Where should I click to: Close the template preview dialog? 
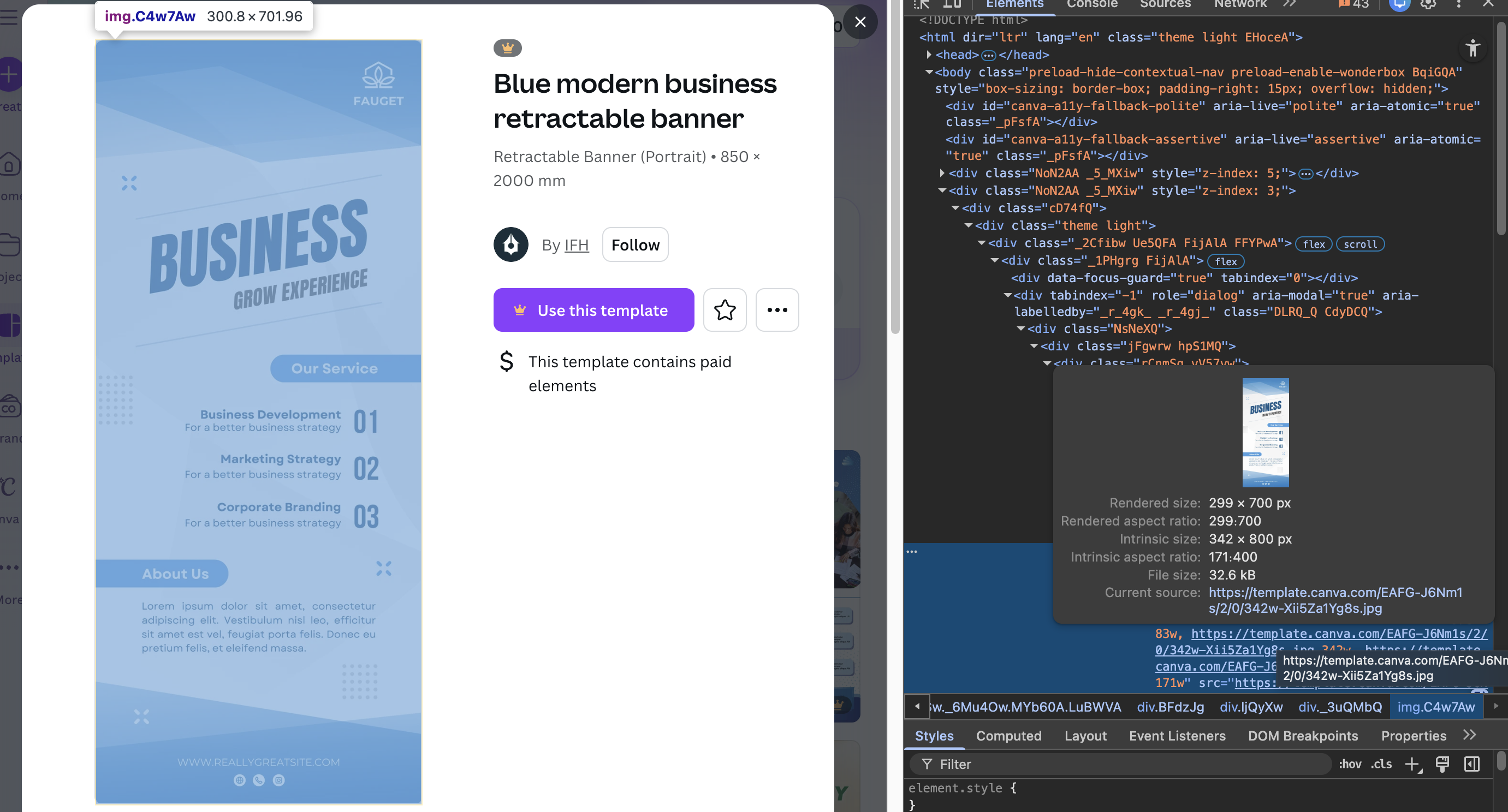click(860, 22)
